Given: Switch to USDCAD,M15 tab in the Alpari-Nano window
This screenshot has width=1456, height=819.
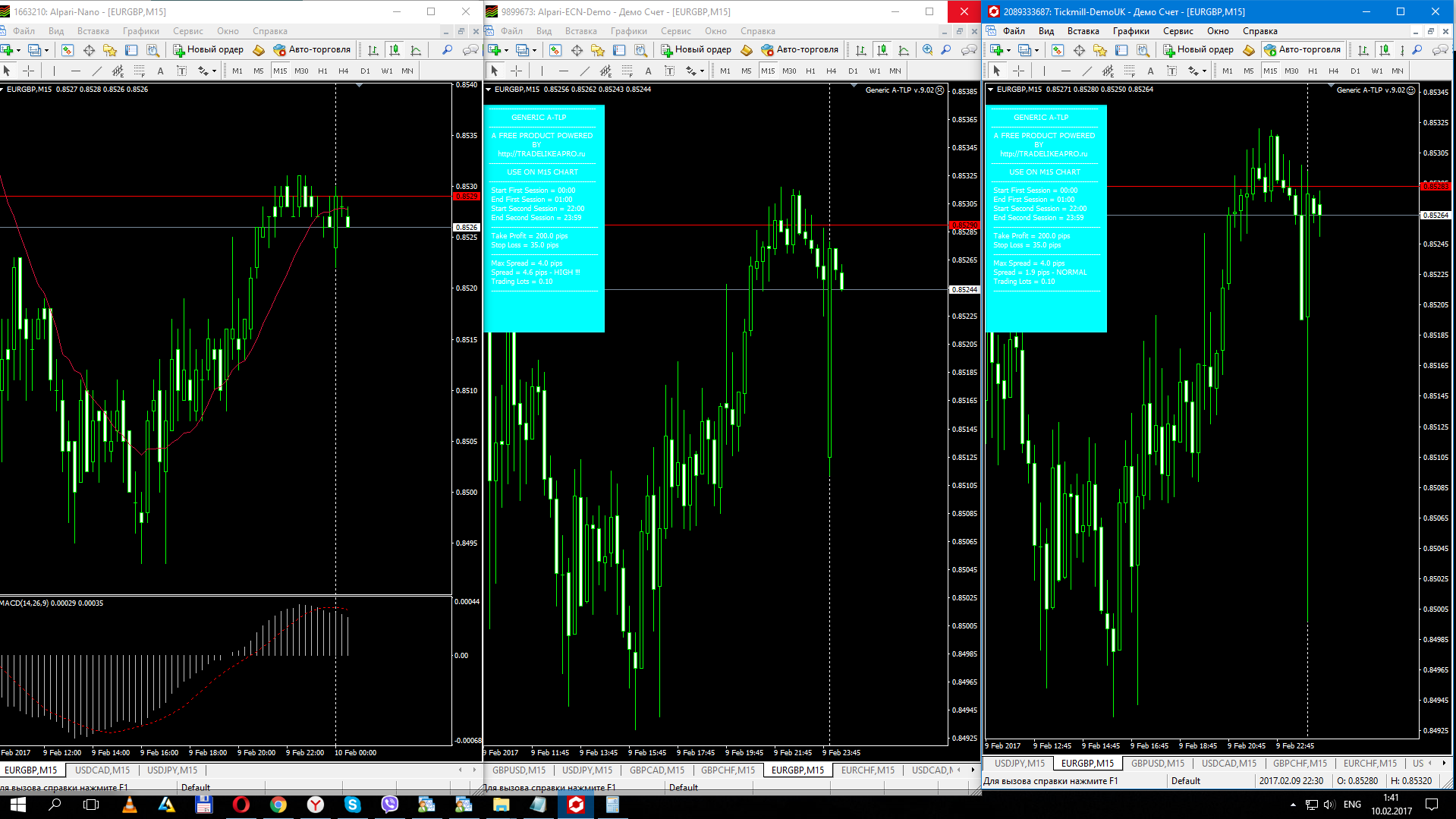Looking at the screenshot, I should pyautogui.click(x=102, y=770).
